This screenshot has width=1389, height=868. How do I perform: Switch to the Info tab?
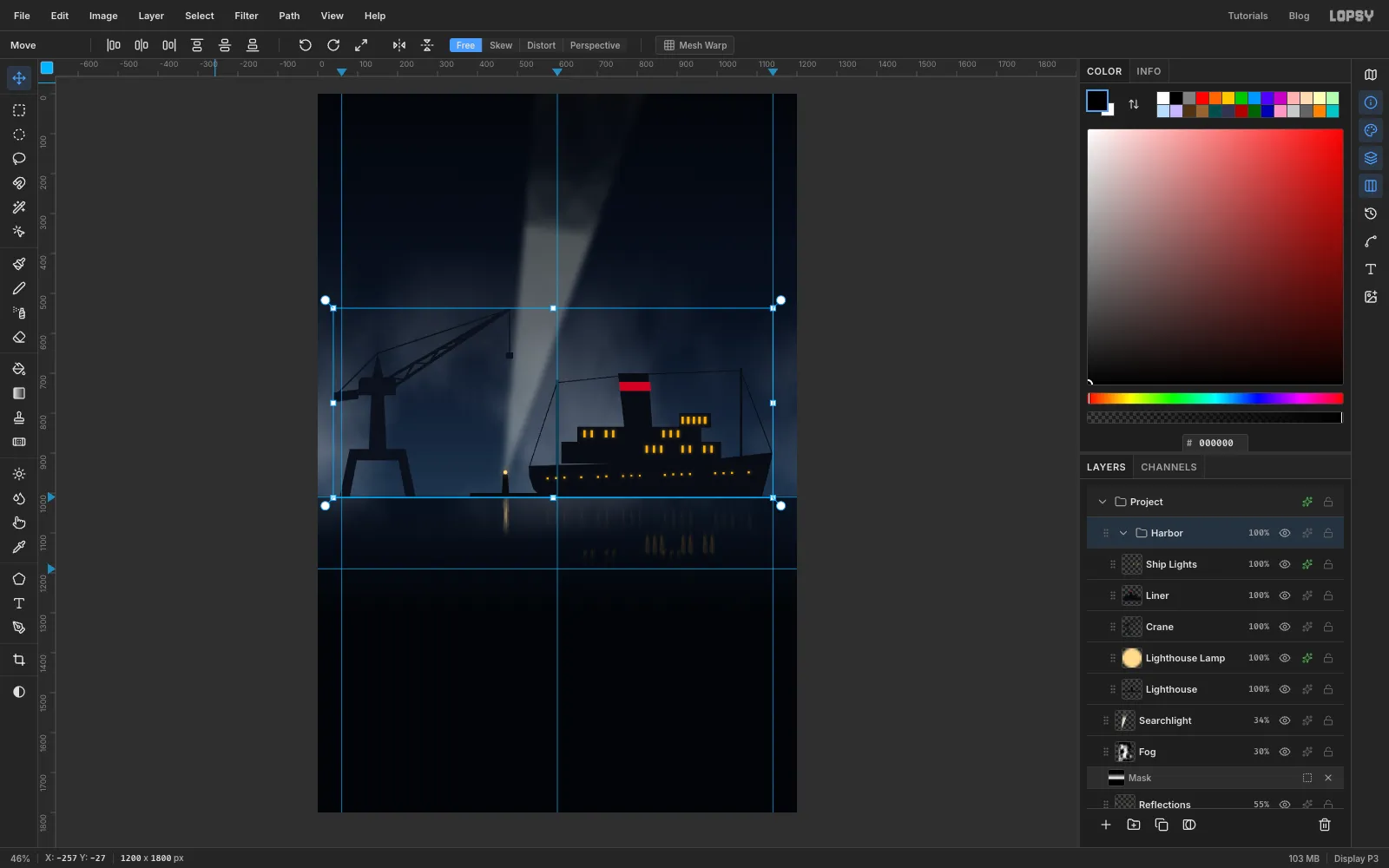(x=1149, y=71)
